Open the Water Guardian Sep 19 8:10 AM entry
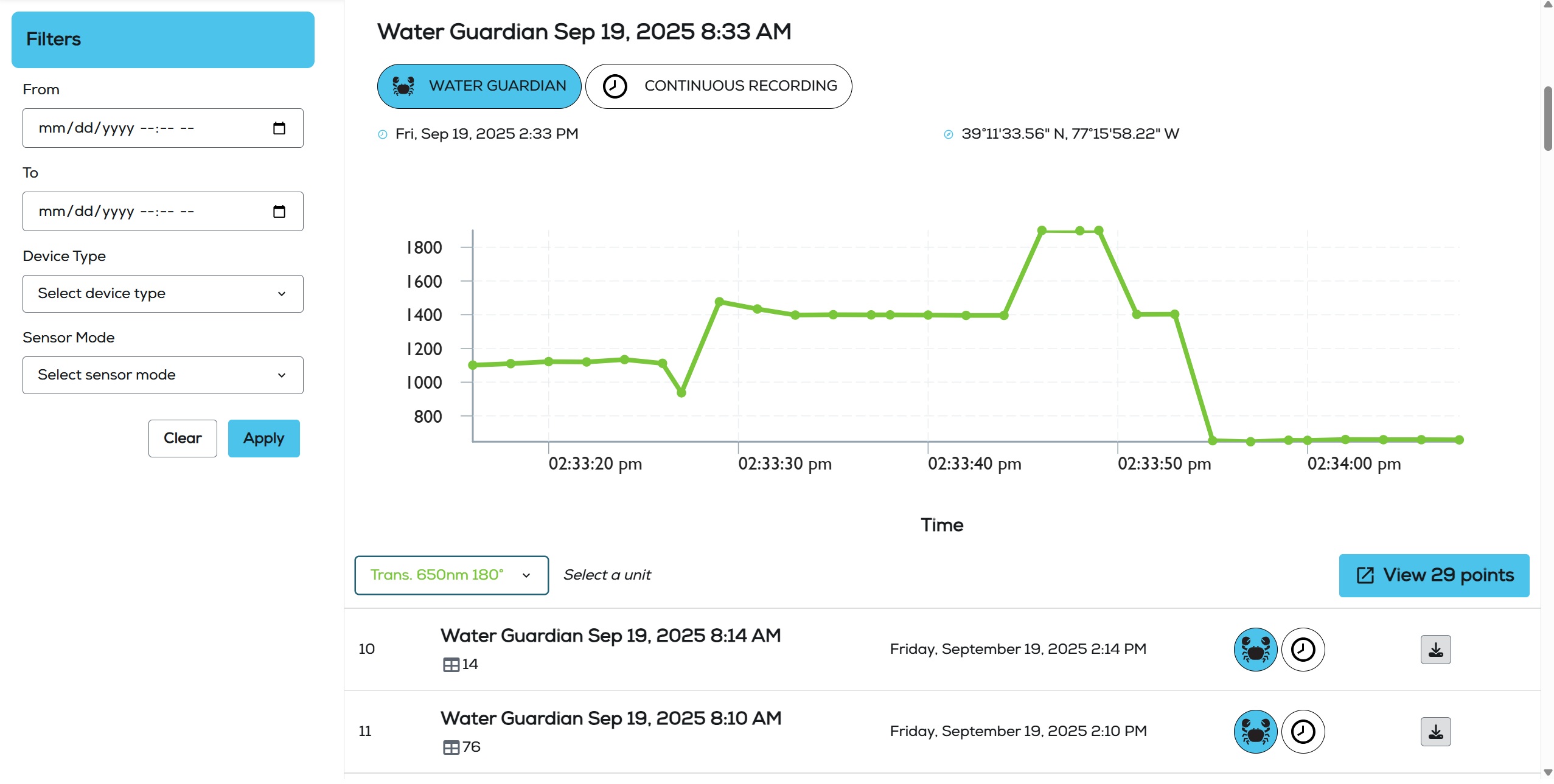The height and width of the screenshot is (784, 1554). (610, 719)
